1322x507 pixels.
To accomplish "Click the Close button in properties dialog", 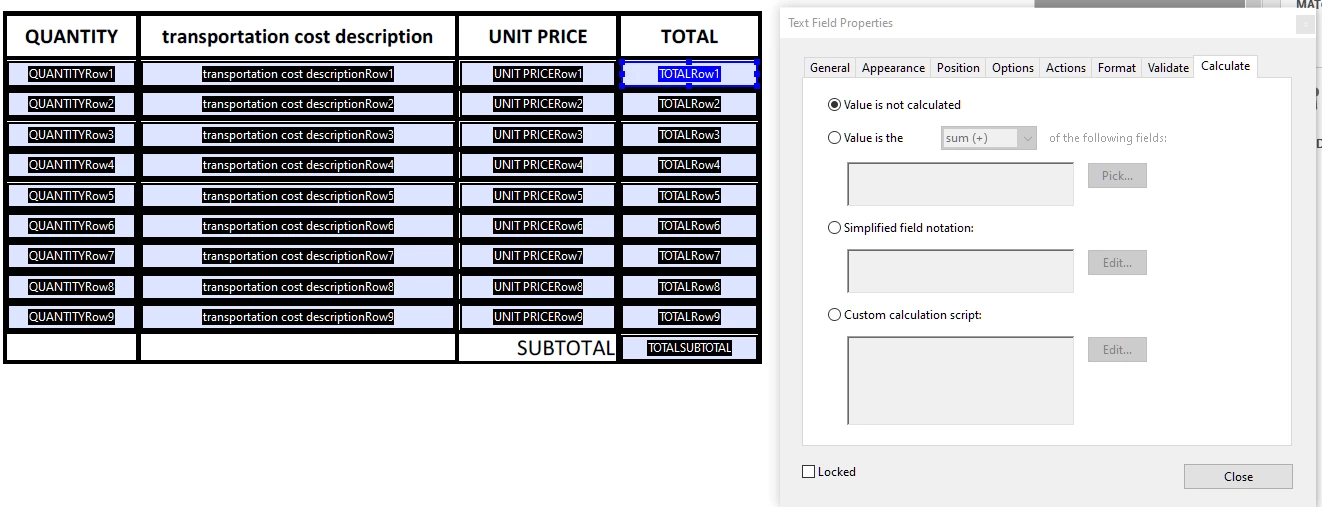I will point(1238,476).
